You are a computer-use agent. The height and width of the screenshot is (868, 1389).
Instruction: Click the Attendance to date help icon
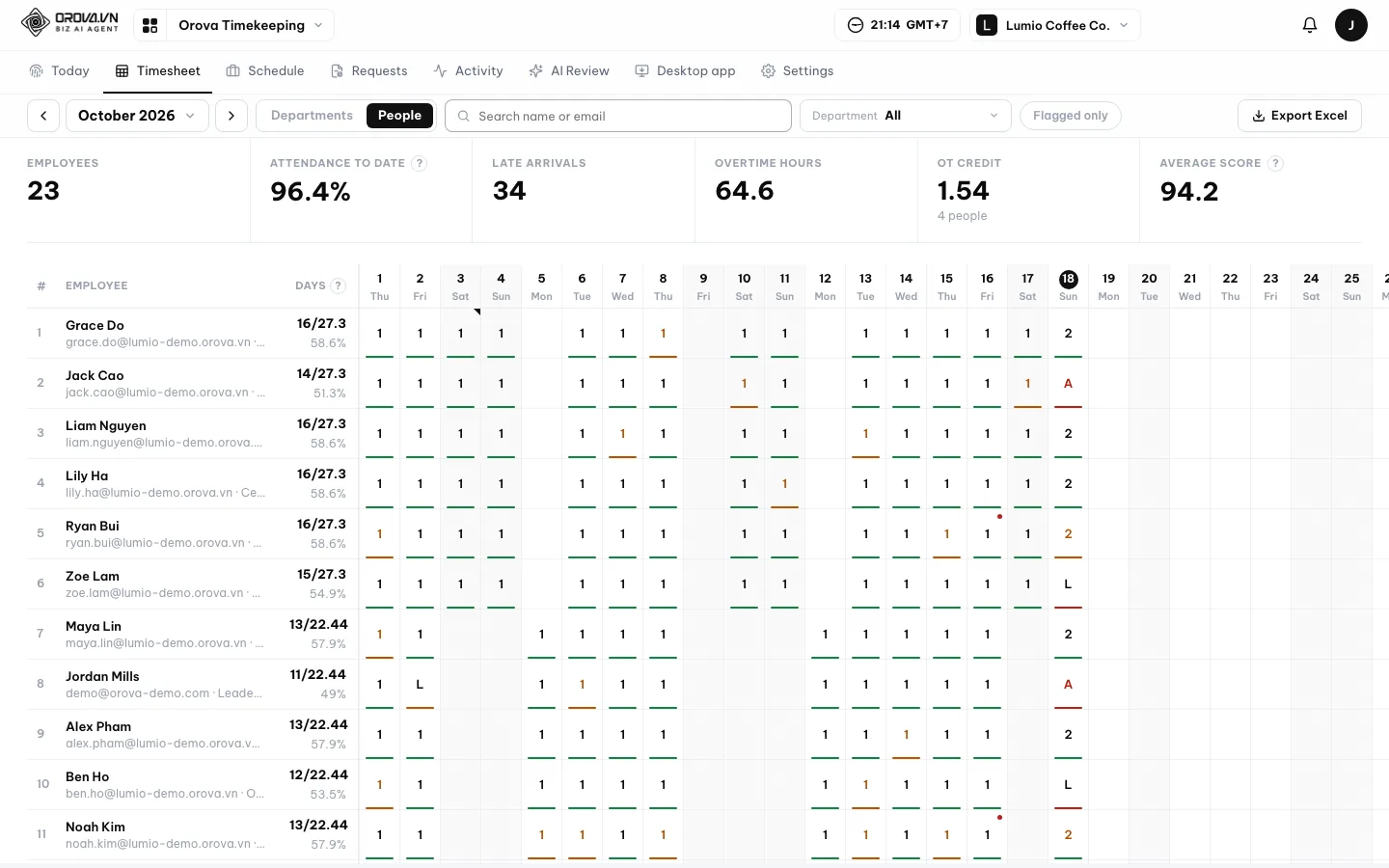click(419, 163)
